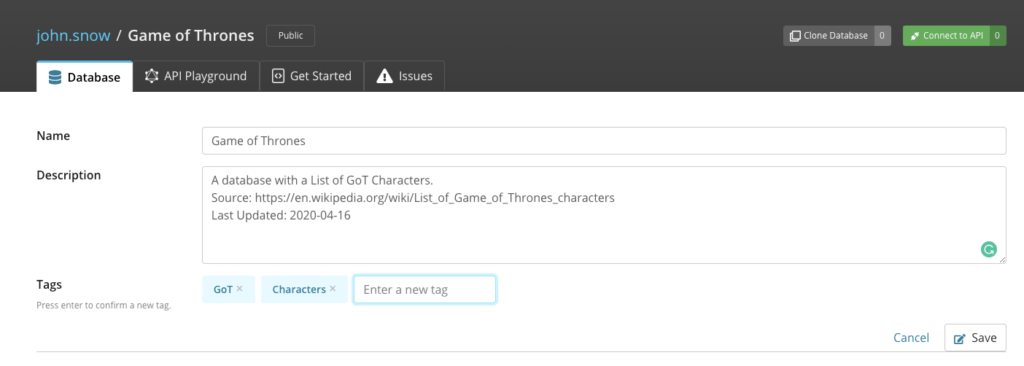Open the API Playground tab
1024x366 pixels.
click(x=196, y=76)
